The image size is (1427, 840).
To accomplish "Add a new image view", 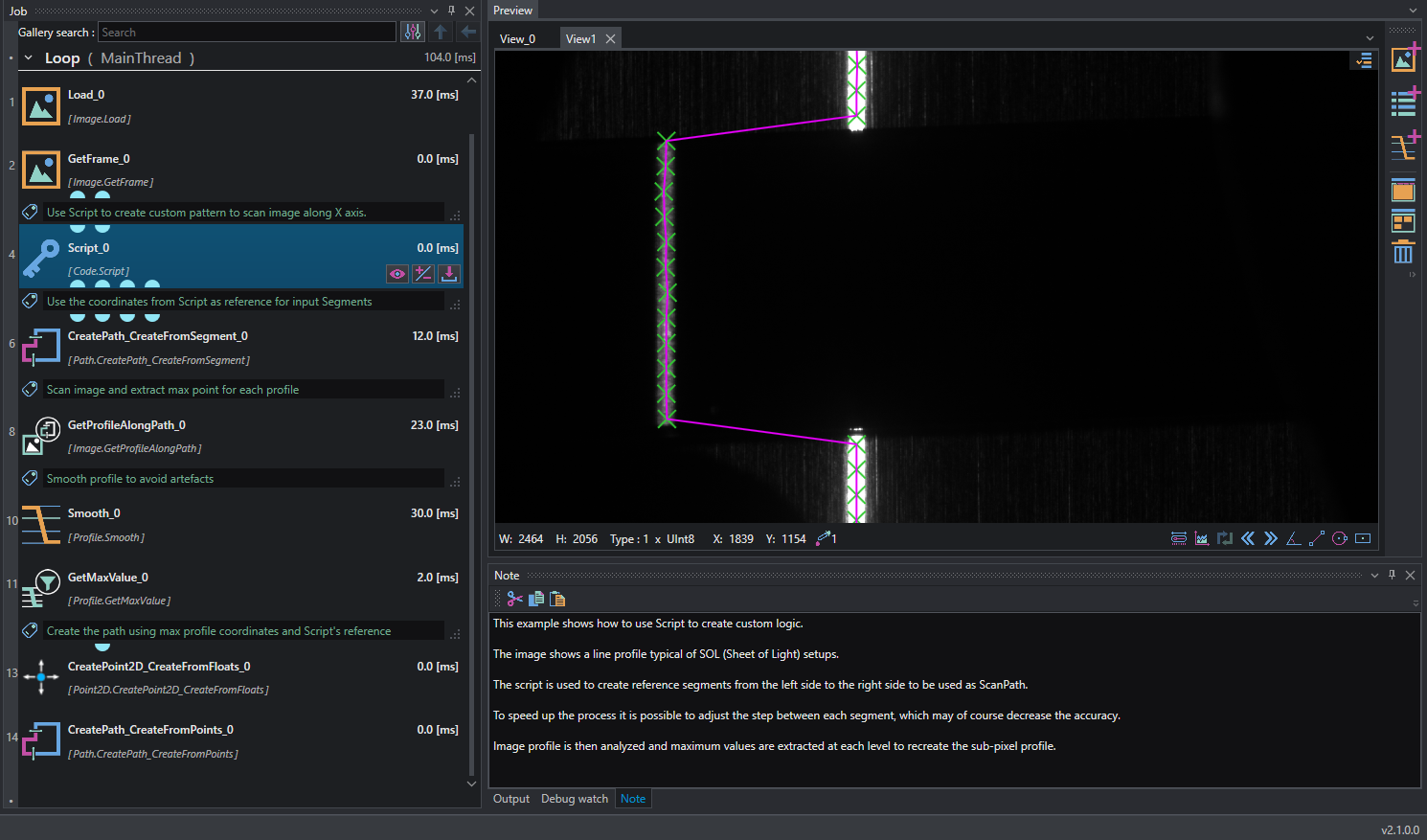I will 1404,58.
